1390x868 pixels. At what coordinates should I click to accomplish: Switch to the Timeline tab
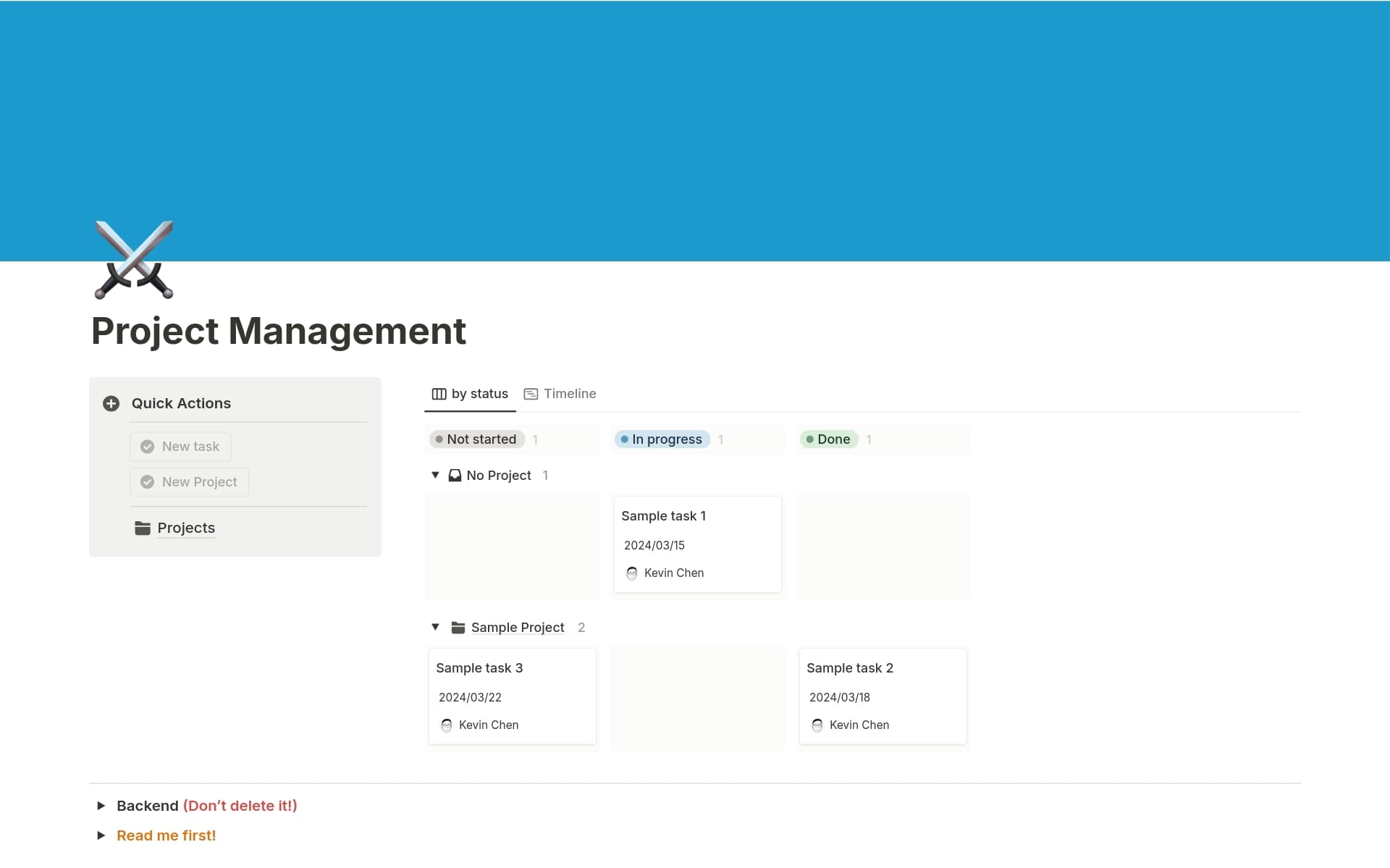[570, 393]
